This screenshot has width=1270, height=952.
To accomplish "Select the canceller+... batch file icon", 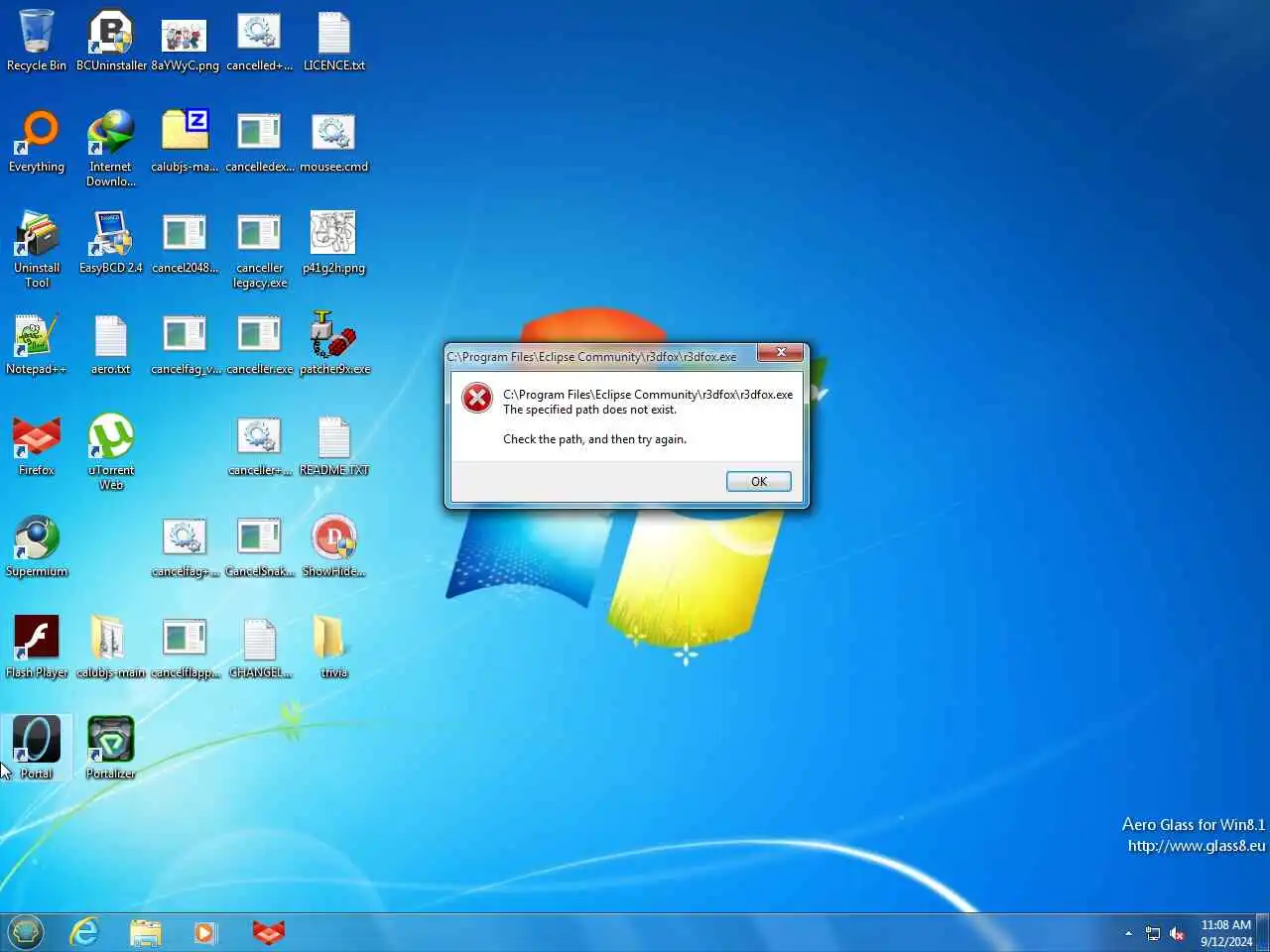I will click(x=259, y=445).
